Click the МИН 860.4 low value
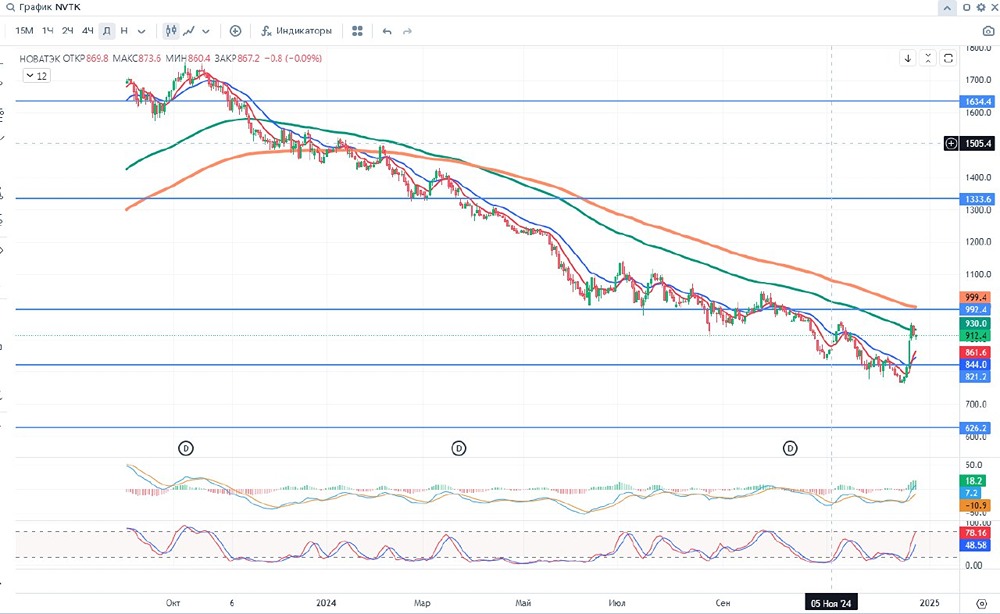 coord(188,58)
